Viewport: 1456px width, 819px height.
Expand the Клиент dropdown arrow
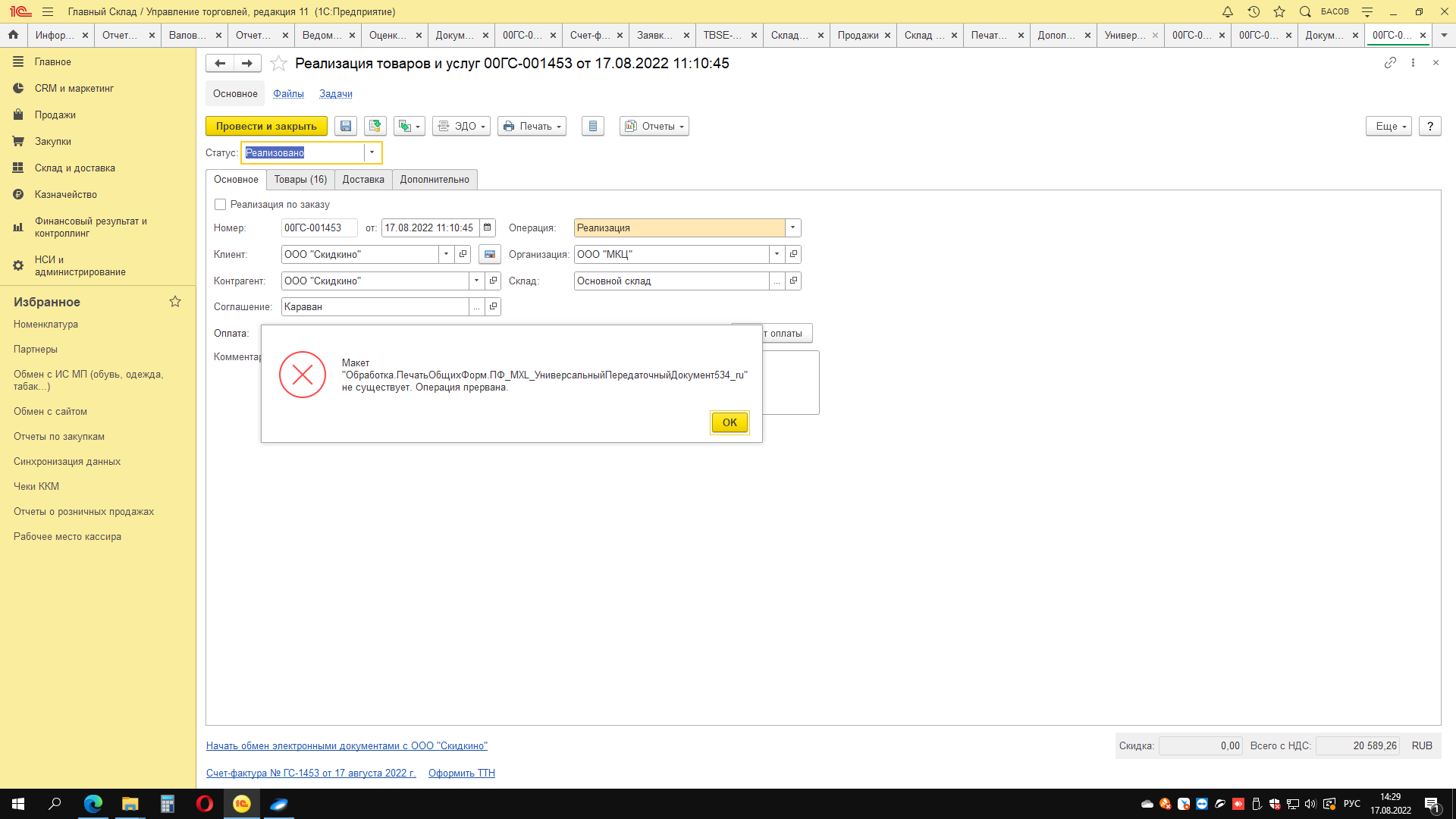tap(446, 254)
